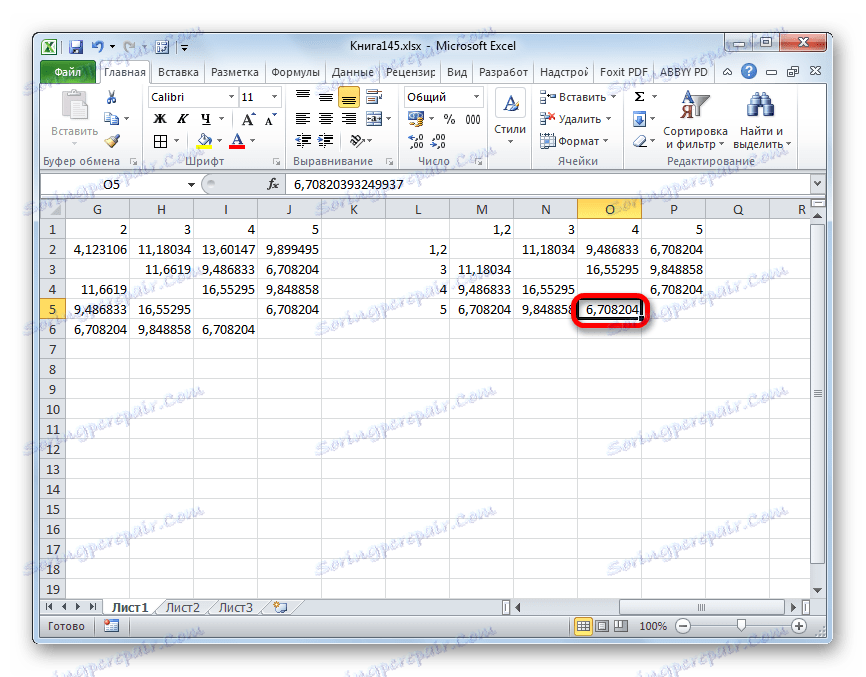The height and width of the screenshot is (677, 866).
Task: Click the Fill Color paint bucket
Action: [204, 141]
